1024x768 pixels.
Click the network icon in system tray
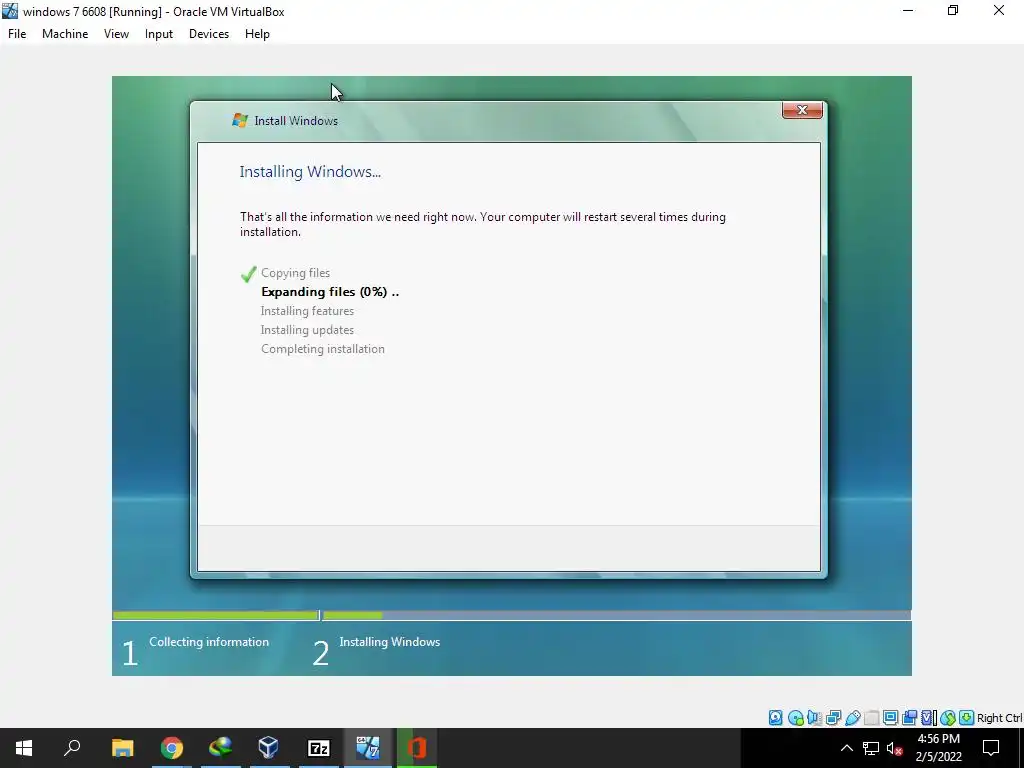coord(871,748)
